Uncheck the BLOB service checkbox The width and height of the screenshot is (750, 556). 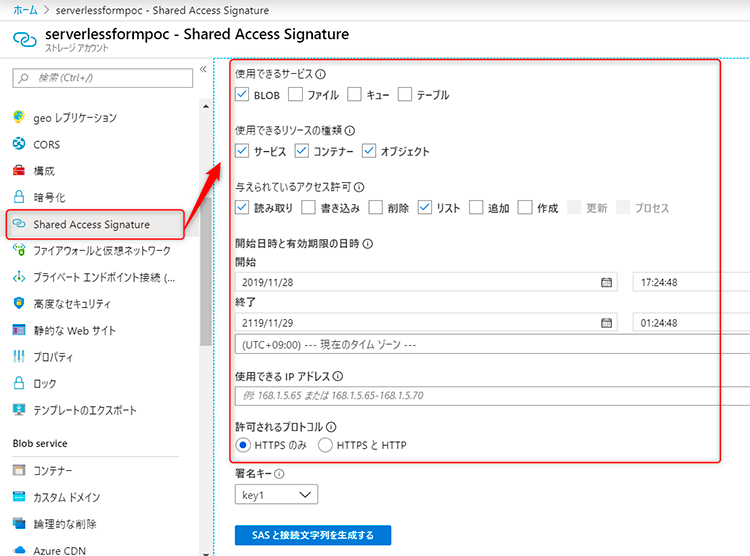(x=242, y=94)
